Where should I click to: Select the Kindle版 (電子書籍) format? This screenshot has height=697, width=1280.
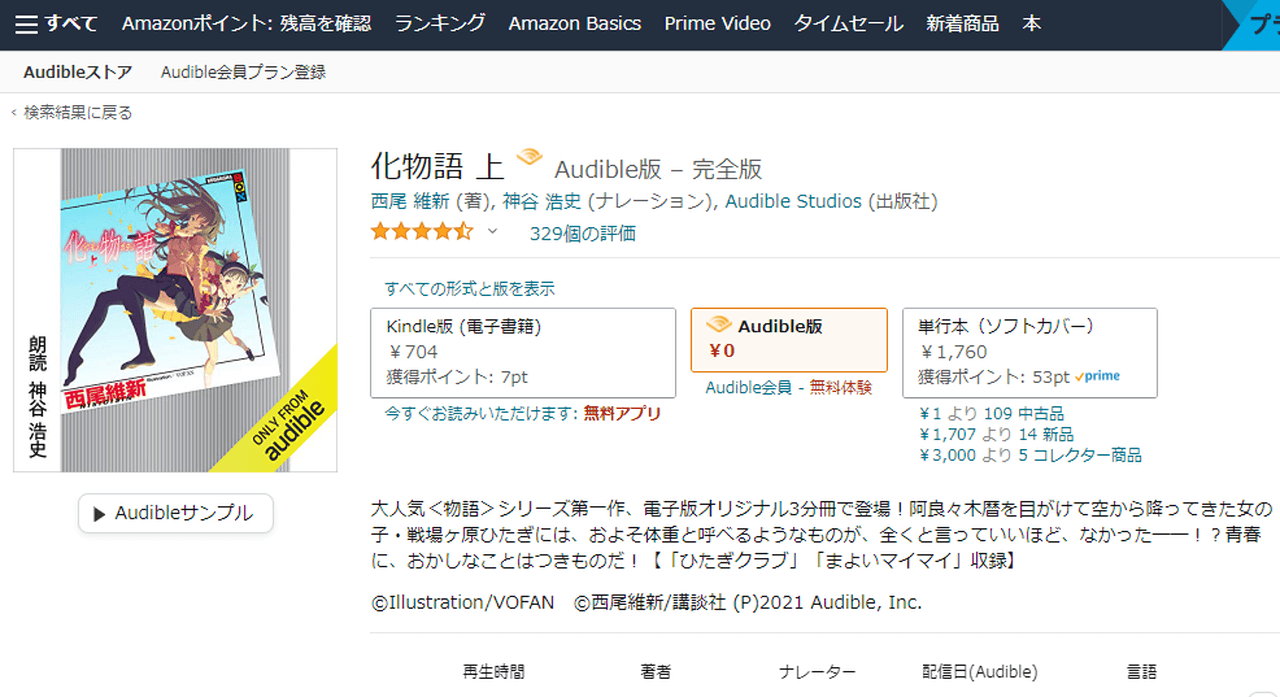(x=522, y=352)
